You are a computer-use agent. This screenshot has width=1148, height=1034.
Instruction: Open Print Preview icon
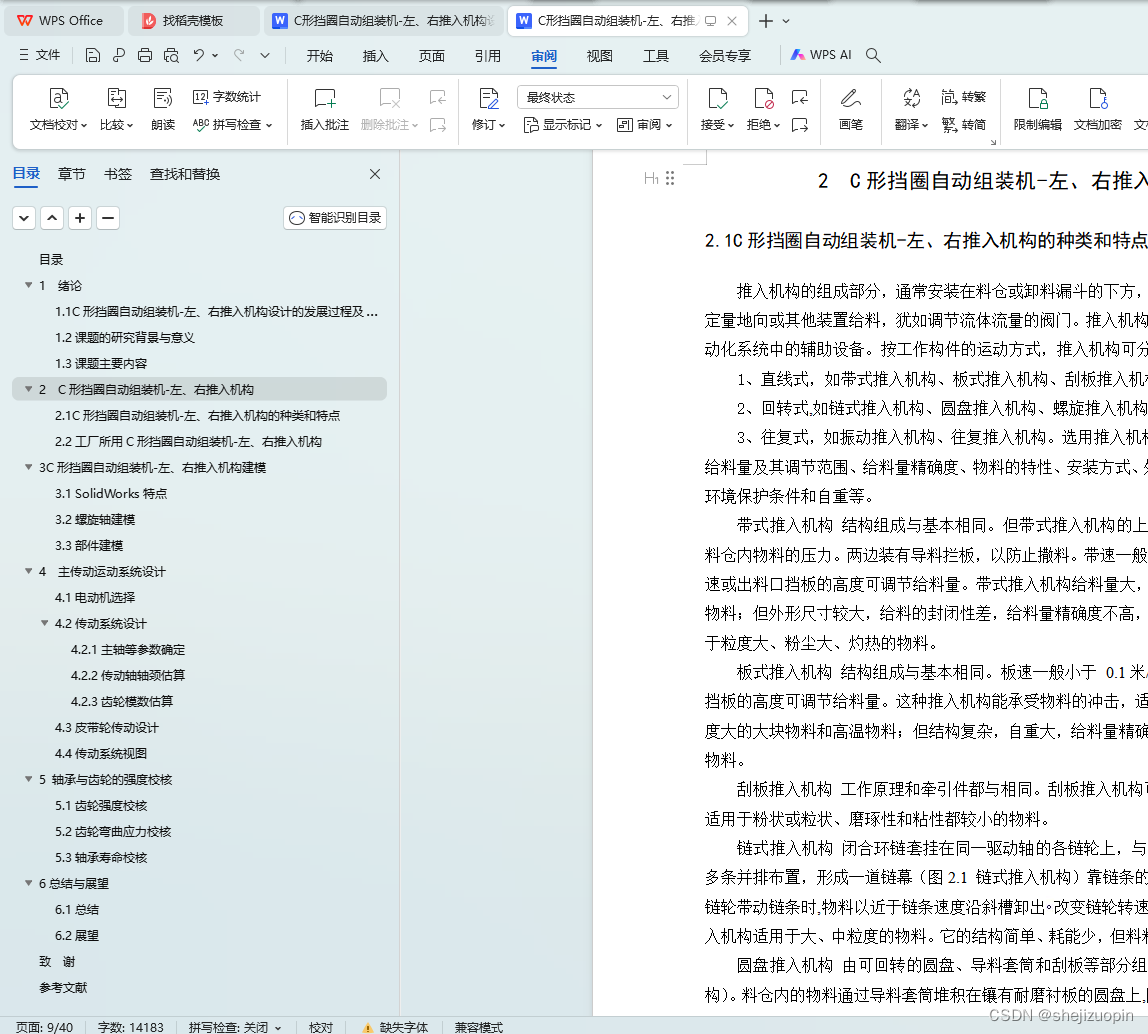tap(171, 55)
